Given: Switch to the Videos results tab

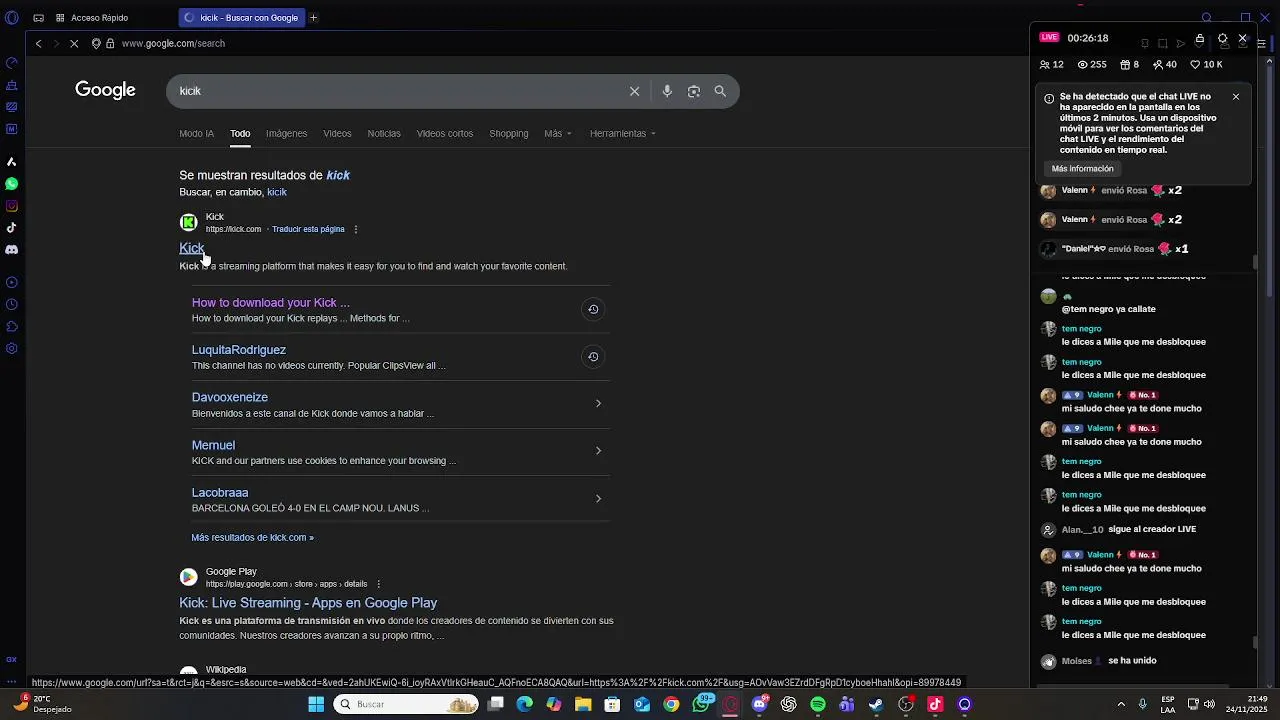Looking at the screenshot, I should coord(337,134).
